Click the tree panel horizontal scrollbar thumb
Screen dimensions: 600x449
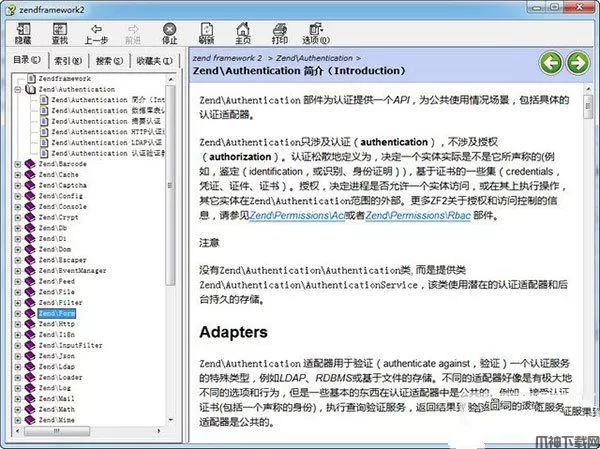[x=57, y=431]
